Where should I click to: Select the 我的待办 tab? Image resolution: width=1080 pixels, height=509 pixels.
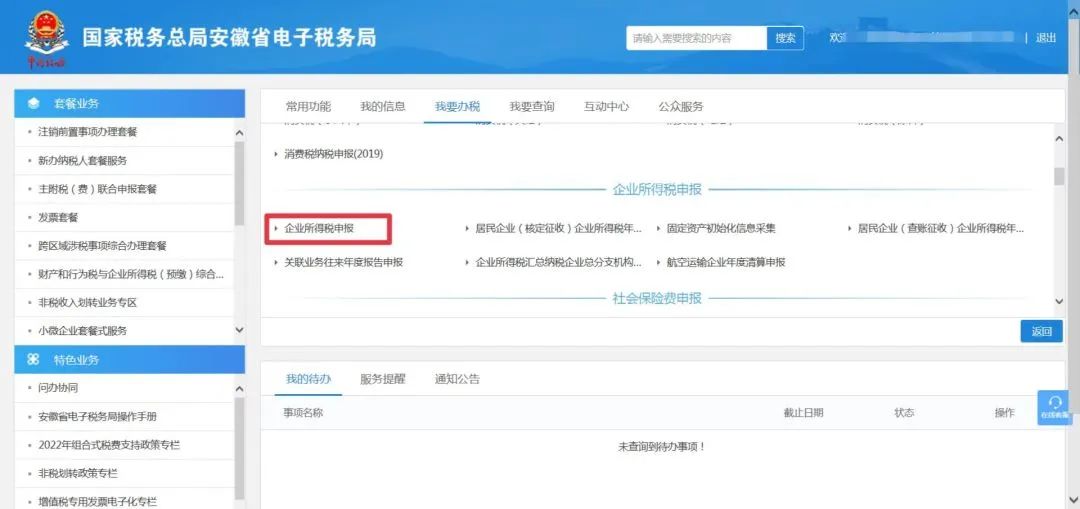coord(309,379)
